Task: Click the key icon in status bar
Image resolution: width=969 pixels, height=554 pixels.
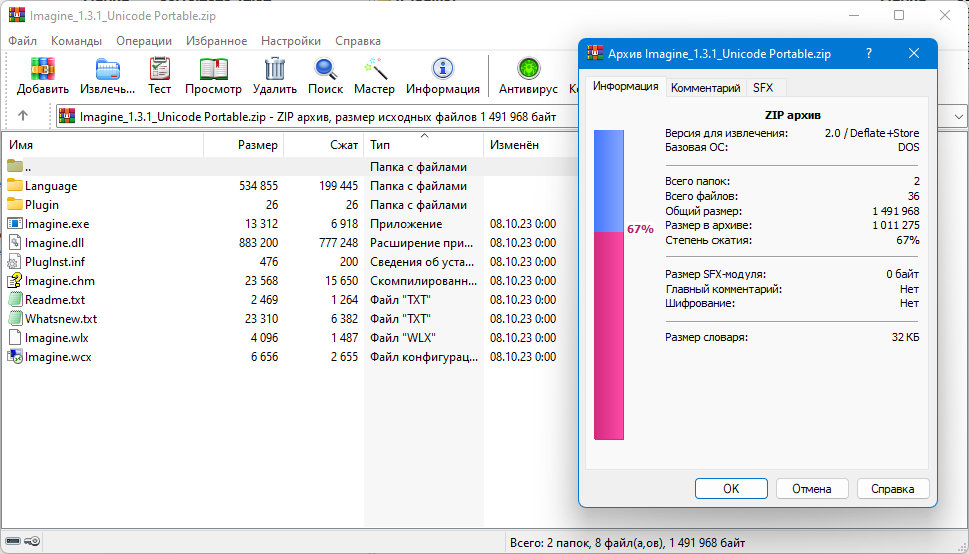Action: pos(32,542)
